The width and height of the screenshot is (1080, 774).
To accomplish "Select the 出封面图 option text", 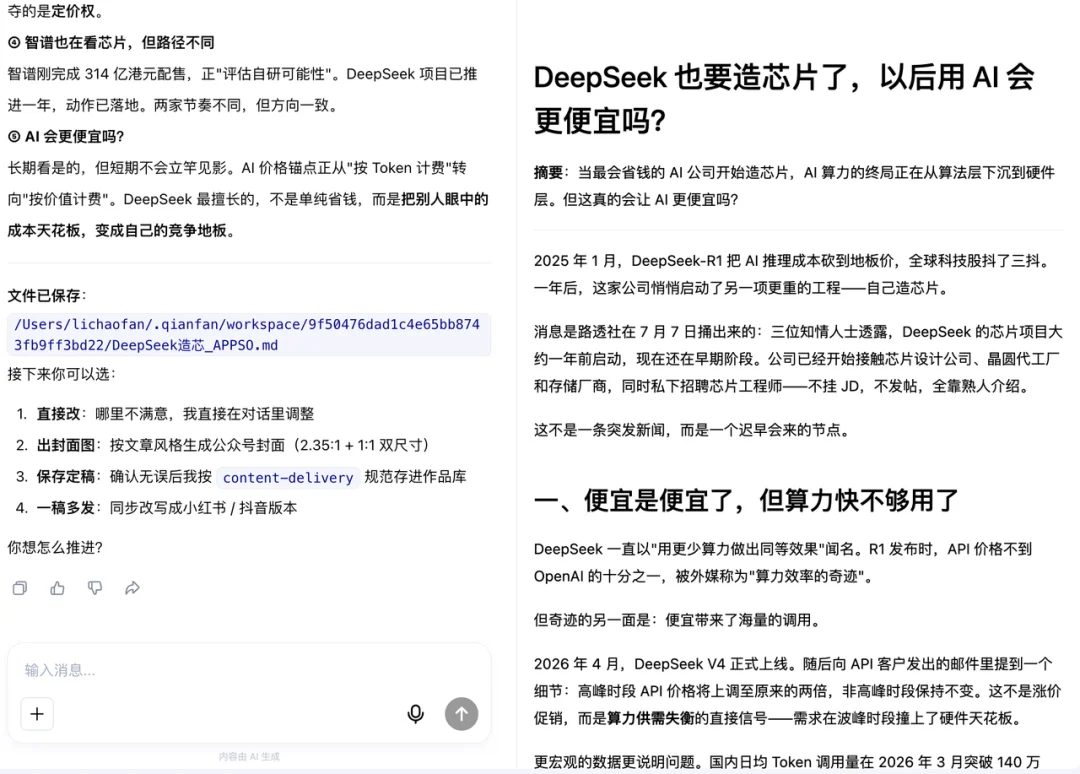I will tap(65, 446).
